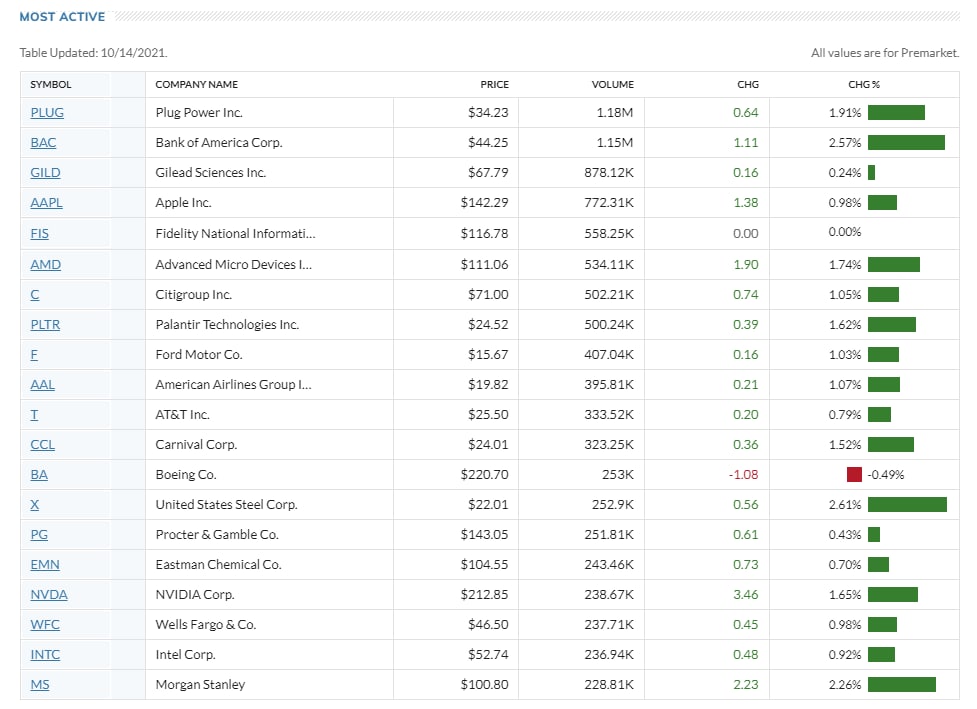The image size is (977, 709).
Task: Click the NVDA symbol link
Action: pyautogui.click(x=49, y=594)
